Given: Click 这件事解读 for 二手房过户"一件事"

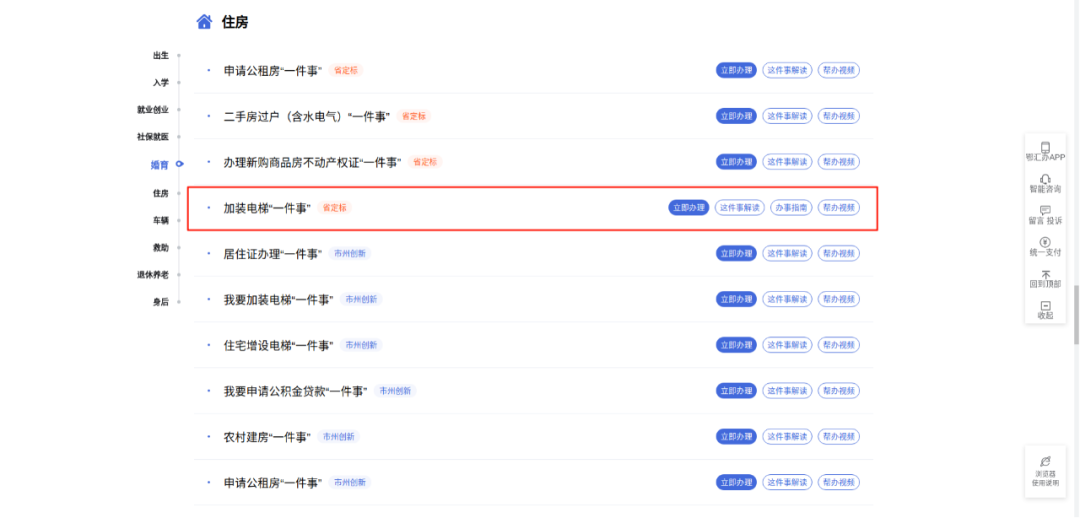Looking at the screenshot, I should [x=787, y=116].
